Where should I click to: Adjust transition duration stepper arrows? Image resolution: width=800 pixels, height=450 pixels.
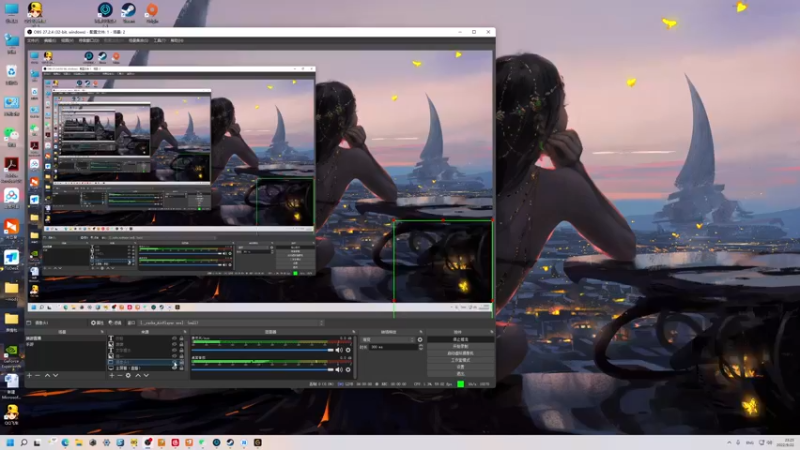(421, 347)
